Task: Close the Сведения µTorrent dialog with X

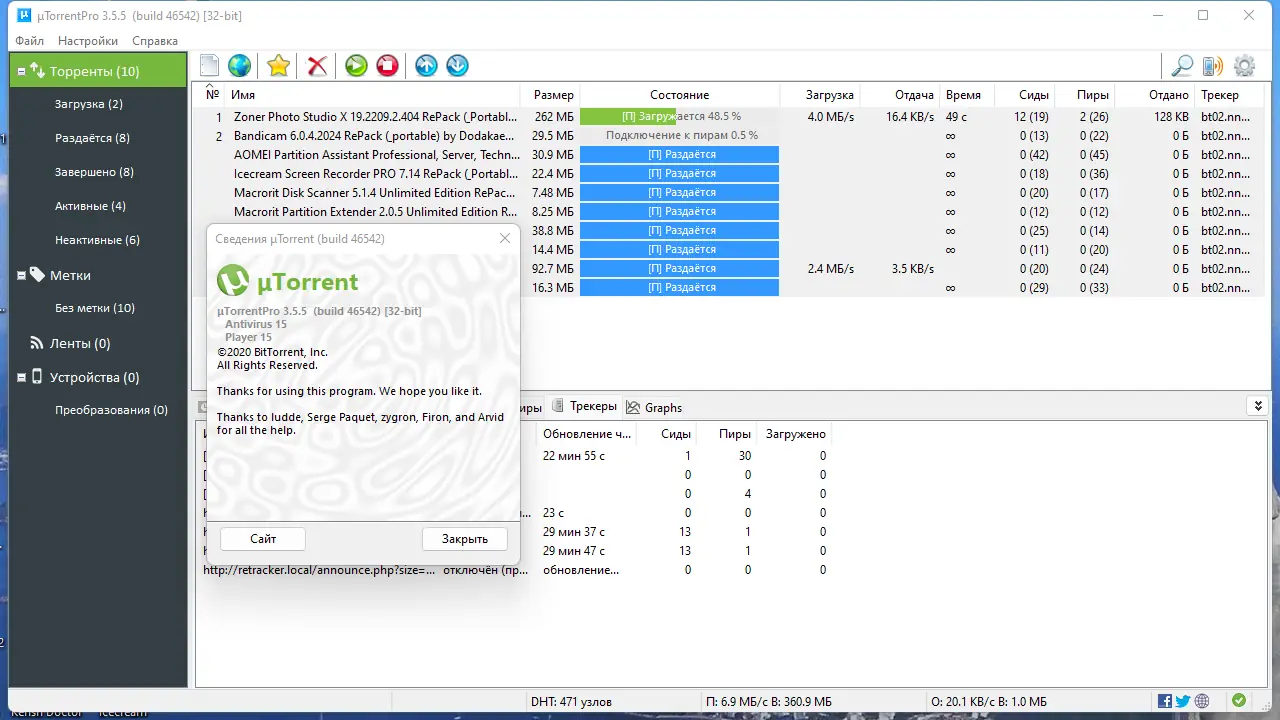Action: pyautogui.click(x=505, y=238)
